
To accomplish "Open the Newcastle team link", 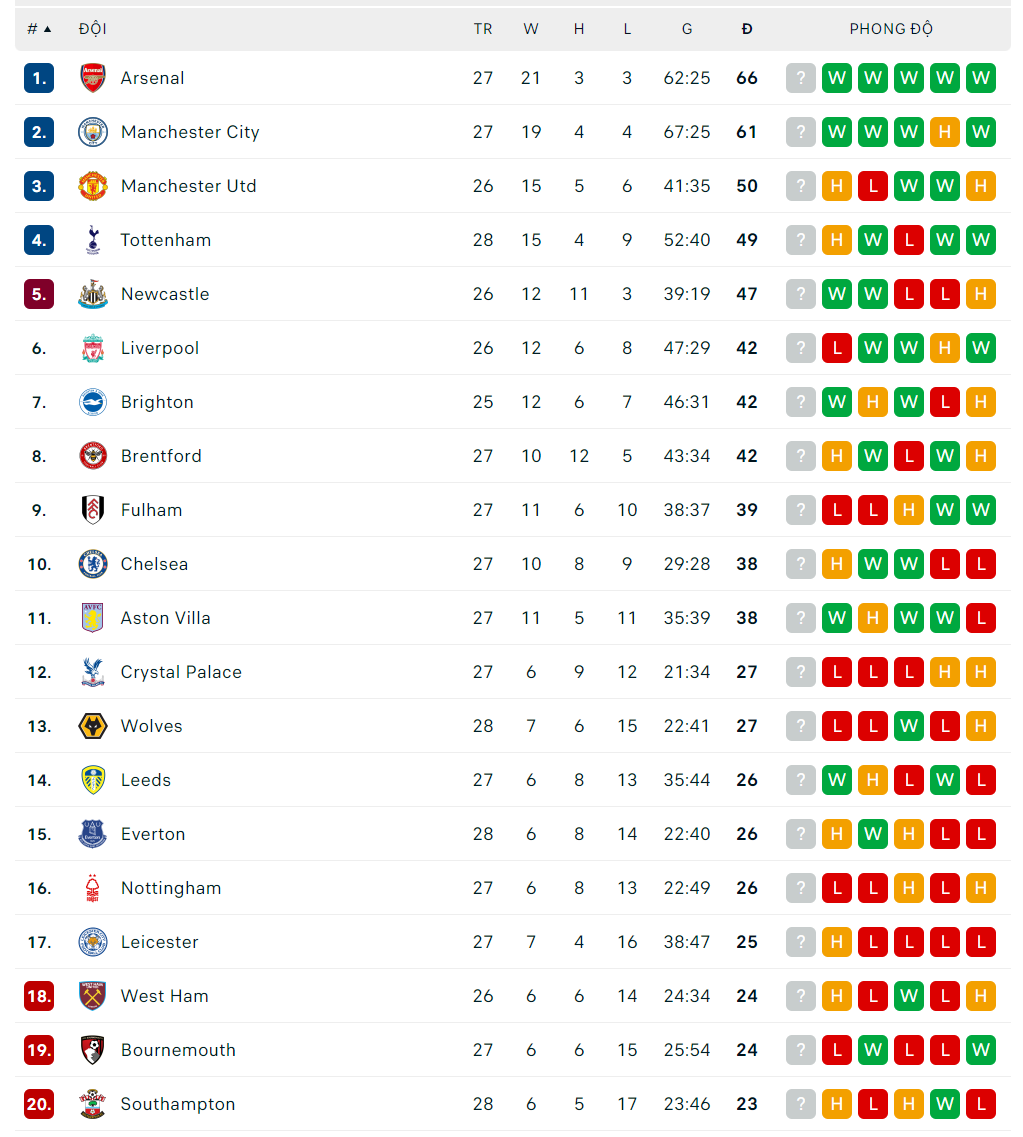I will pos(165,294).
